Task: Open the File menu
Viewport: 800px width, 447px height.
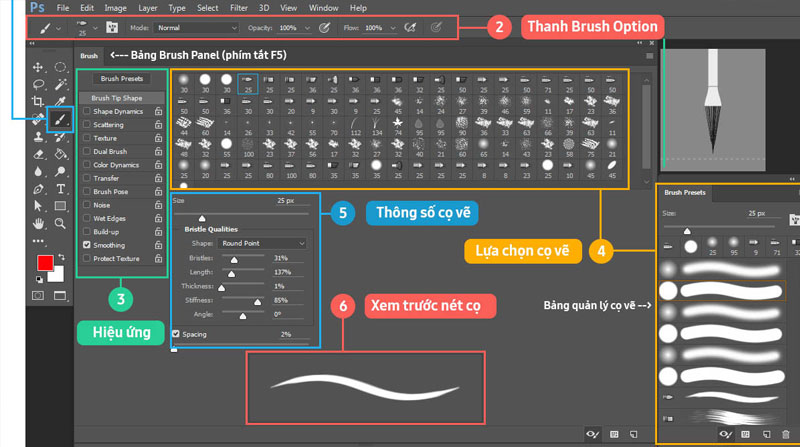Action: (x=63, y=8)
